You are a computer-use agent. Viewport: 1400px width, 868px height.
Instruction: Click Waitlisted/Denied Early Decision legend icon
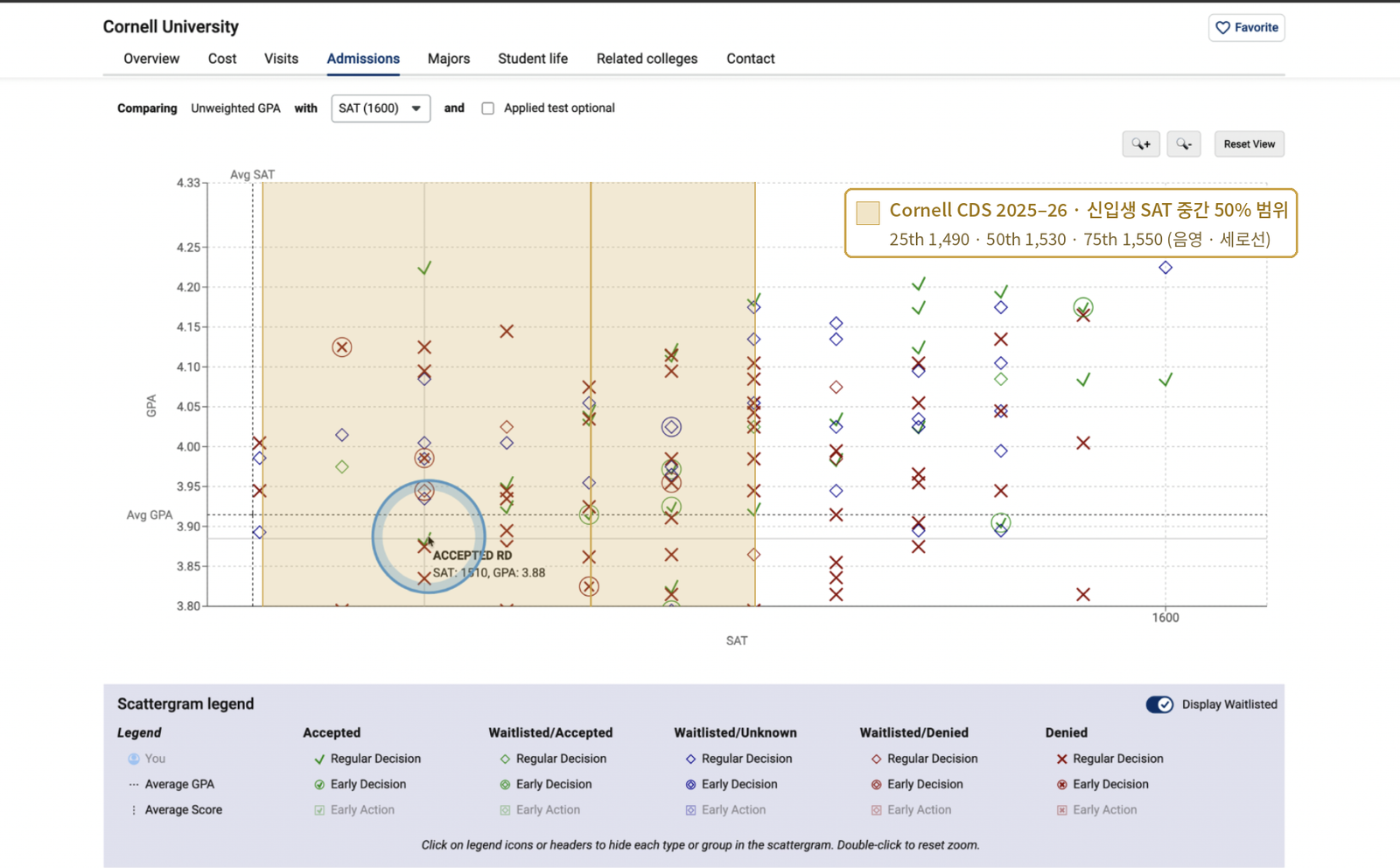point(876,785)
